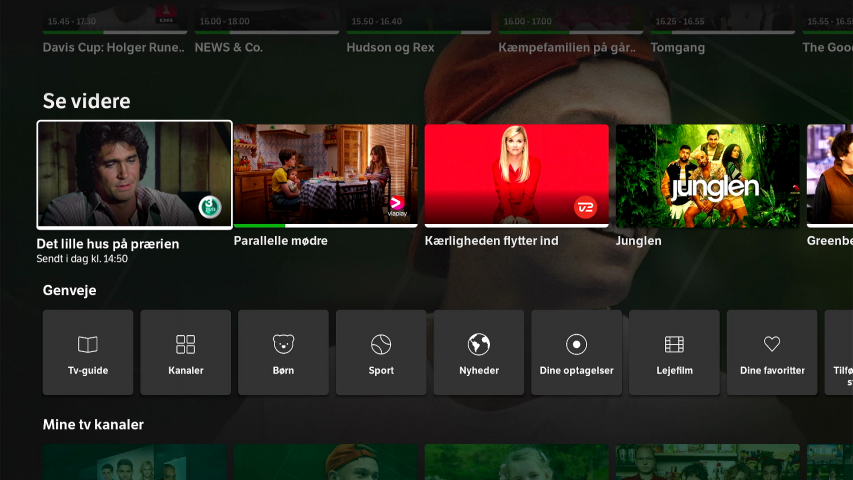
Task: Select the Tomgang live program
Action: 678,47
